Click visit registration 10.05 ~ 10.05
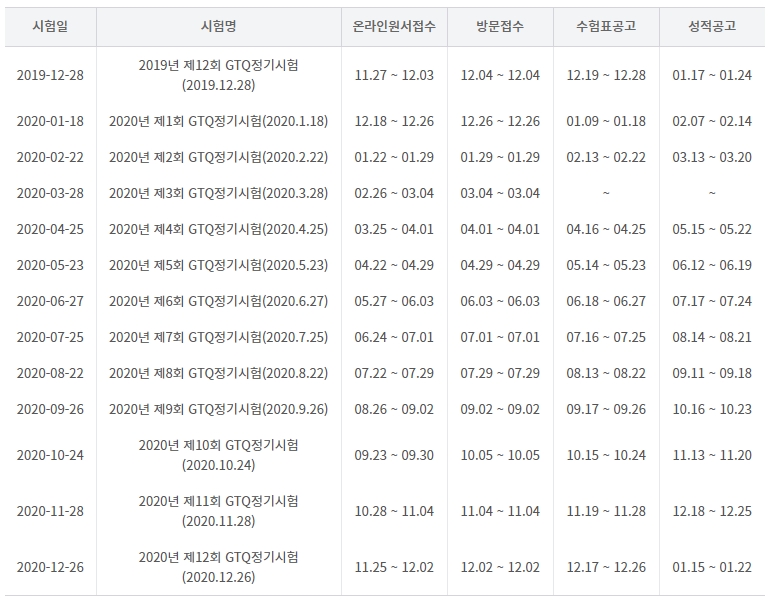 pyautogui.click(x=500, y=455)
